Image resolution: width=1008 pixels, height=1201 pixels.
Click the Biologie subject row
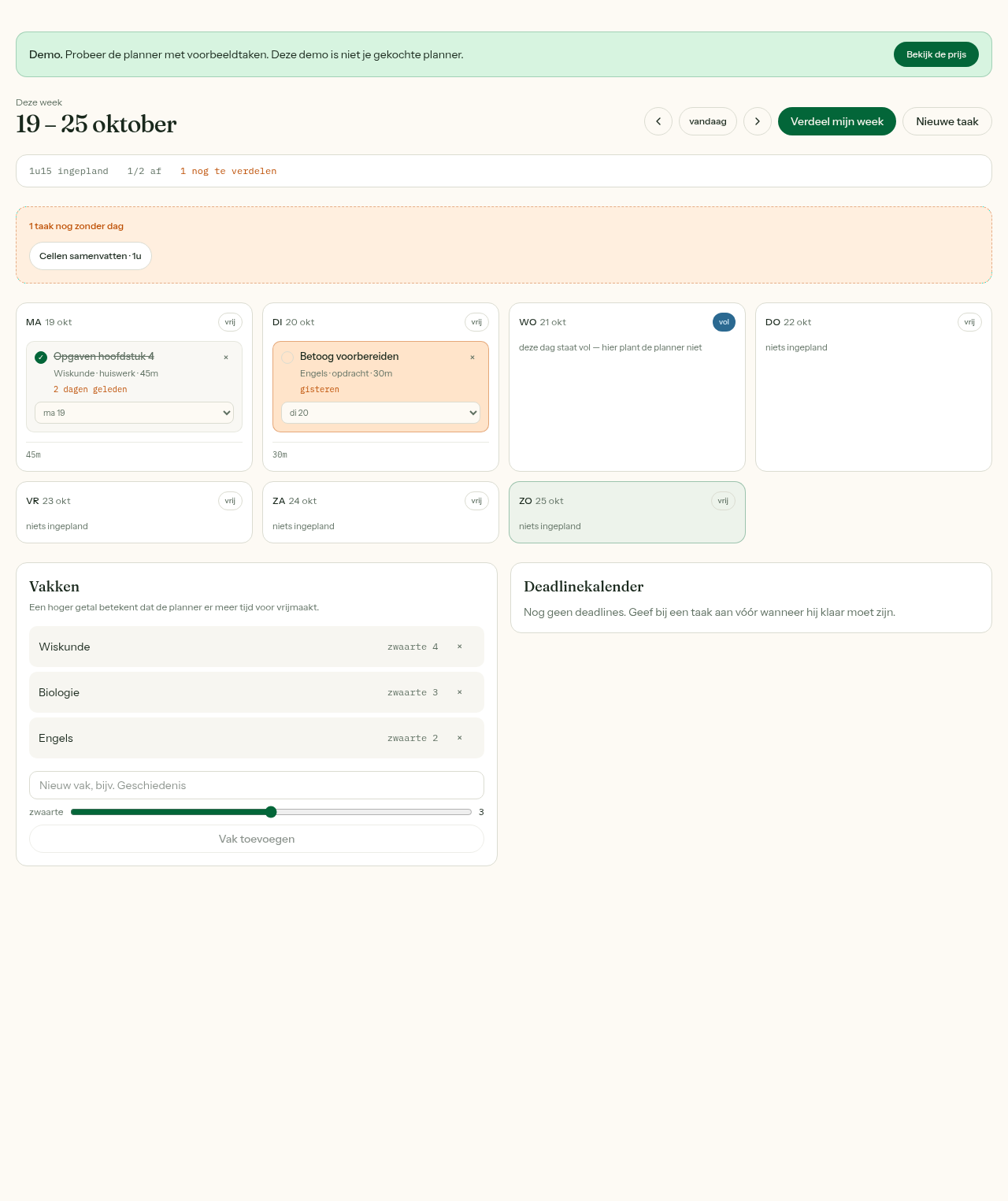tap(257, 692)
